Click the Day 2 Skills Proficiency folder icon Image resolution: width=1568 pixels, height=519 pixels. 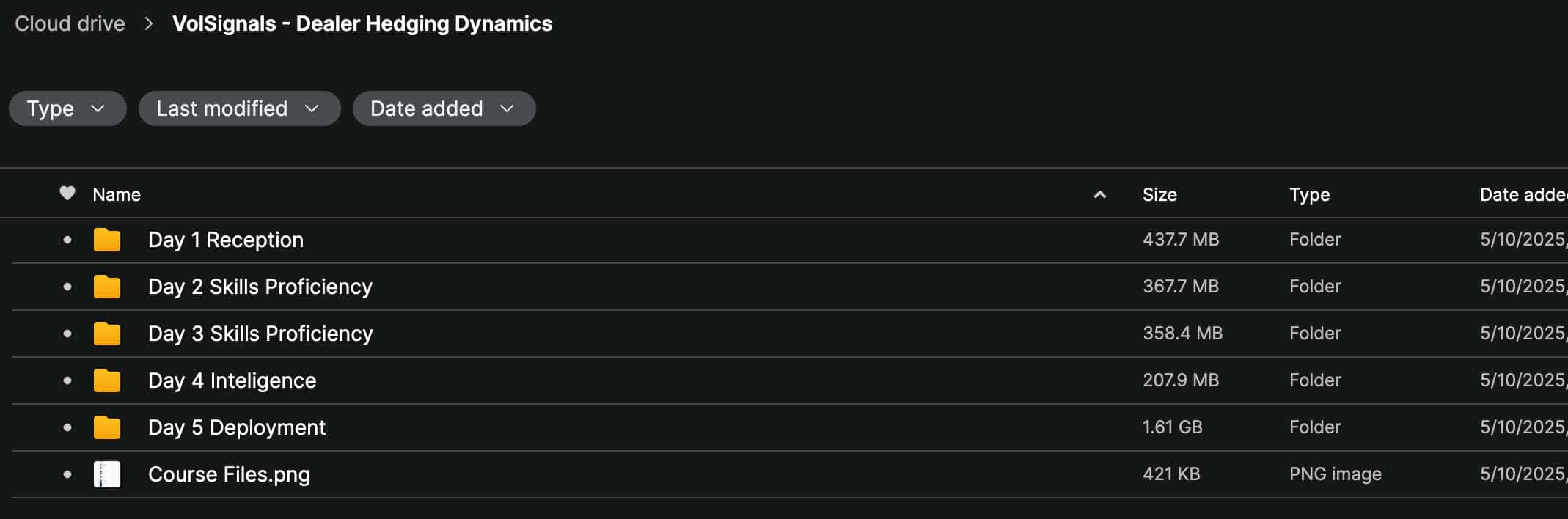107,287
